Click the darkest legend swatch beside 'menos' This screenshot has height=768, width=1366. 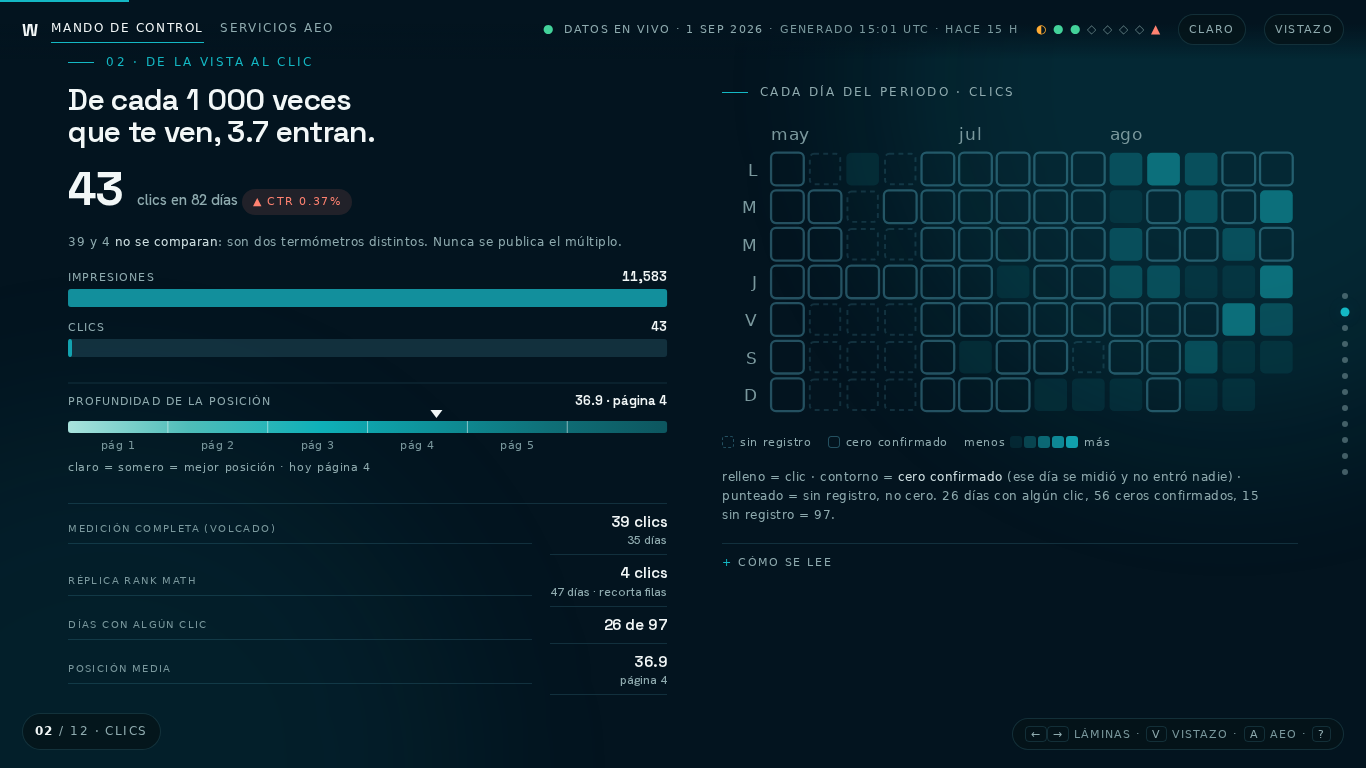click(1016, 442)
